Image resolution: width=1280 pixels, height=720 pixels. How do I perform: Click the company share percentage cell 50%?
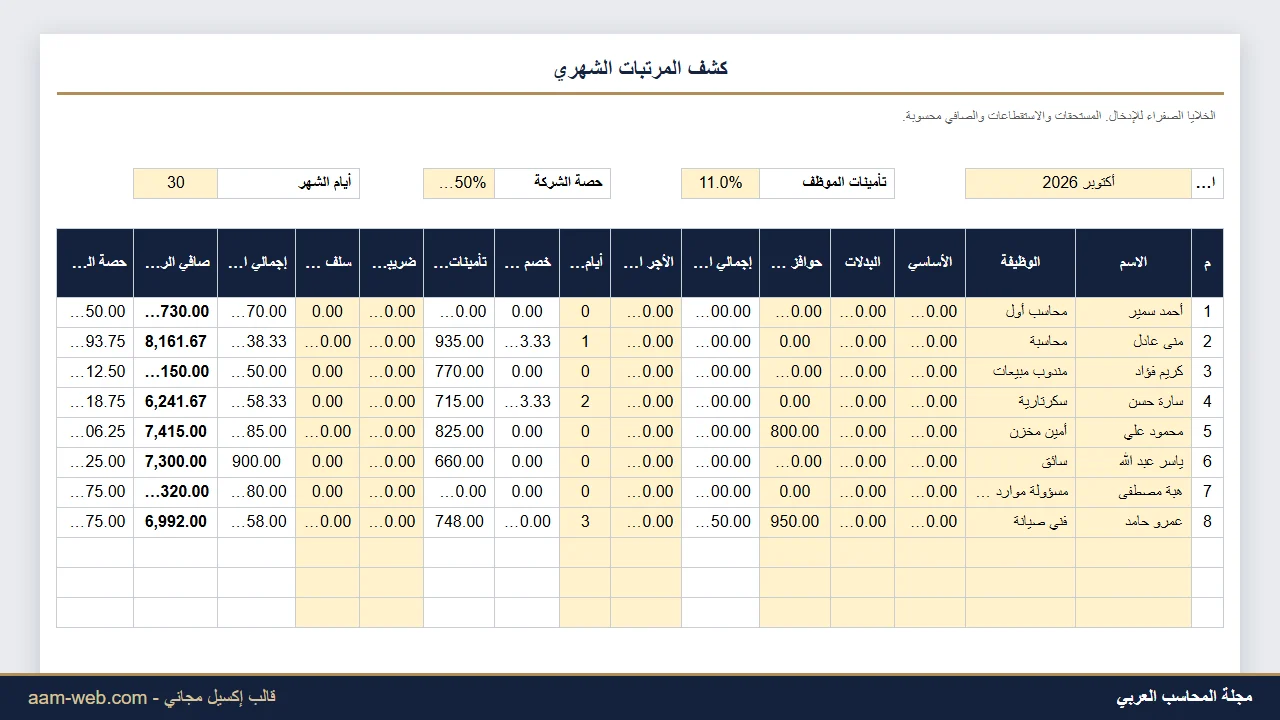[x=459, y=183]
